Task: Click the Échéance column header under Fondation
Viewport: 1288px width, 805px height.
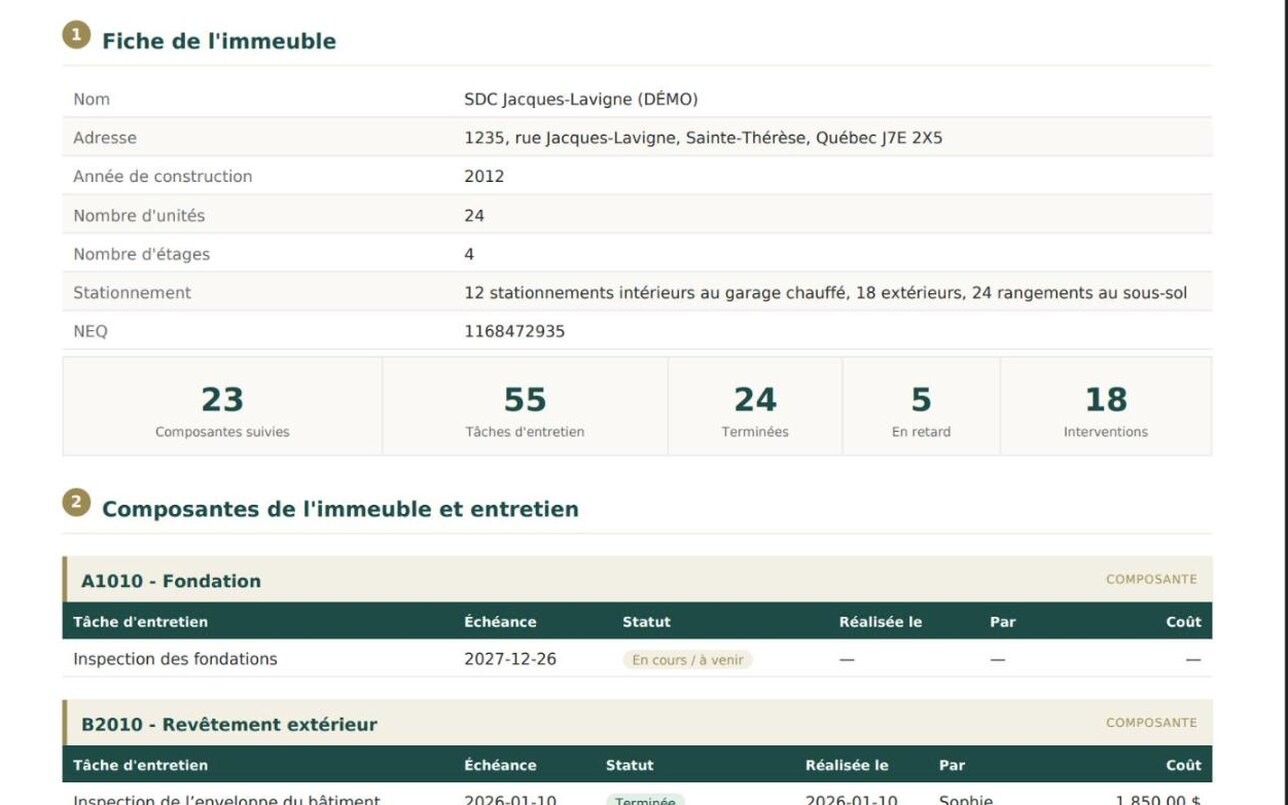Action: [x=500, y=622]
